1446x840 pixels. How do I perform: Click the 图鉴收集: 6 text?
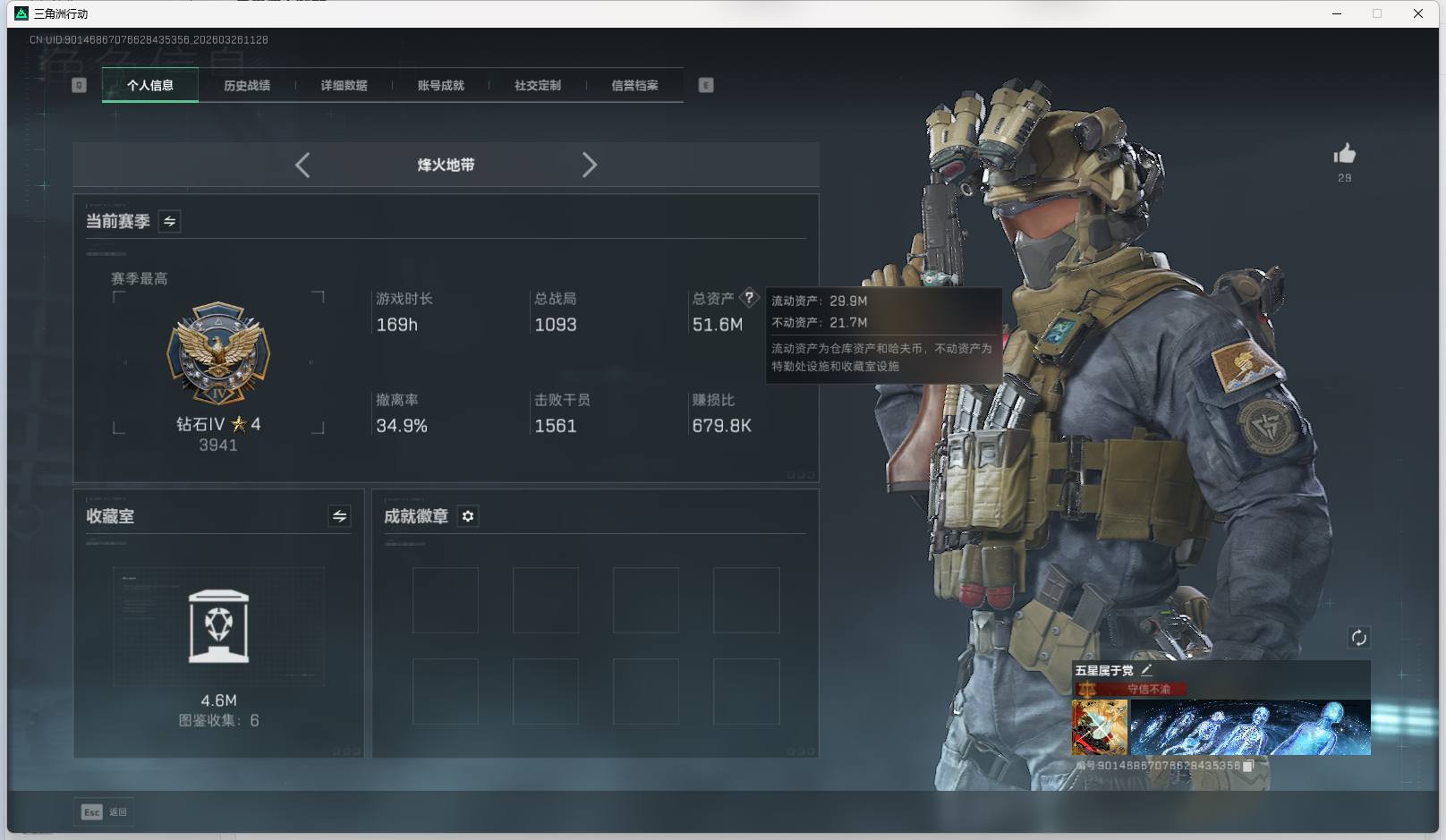[219, 720]
